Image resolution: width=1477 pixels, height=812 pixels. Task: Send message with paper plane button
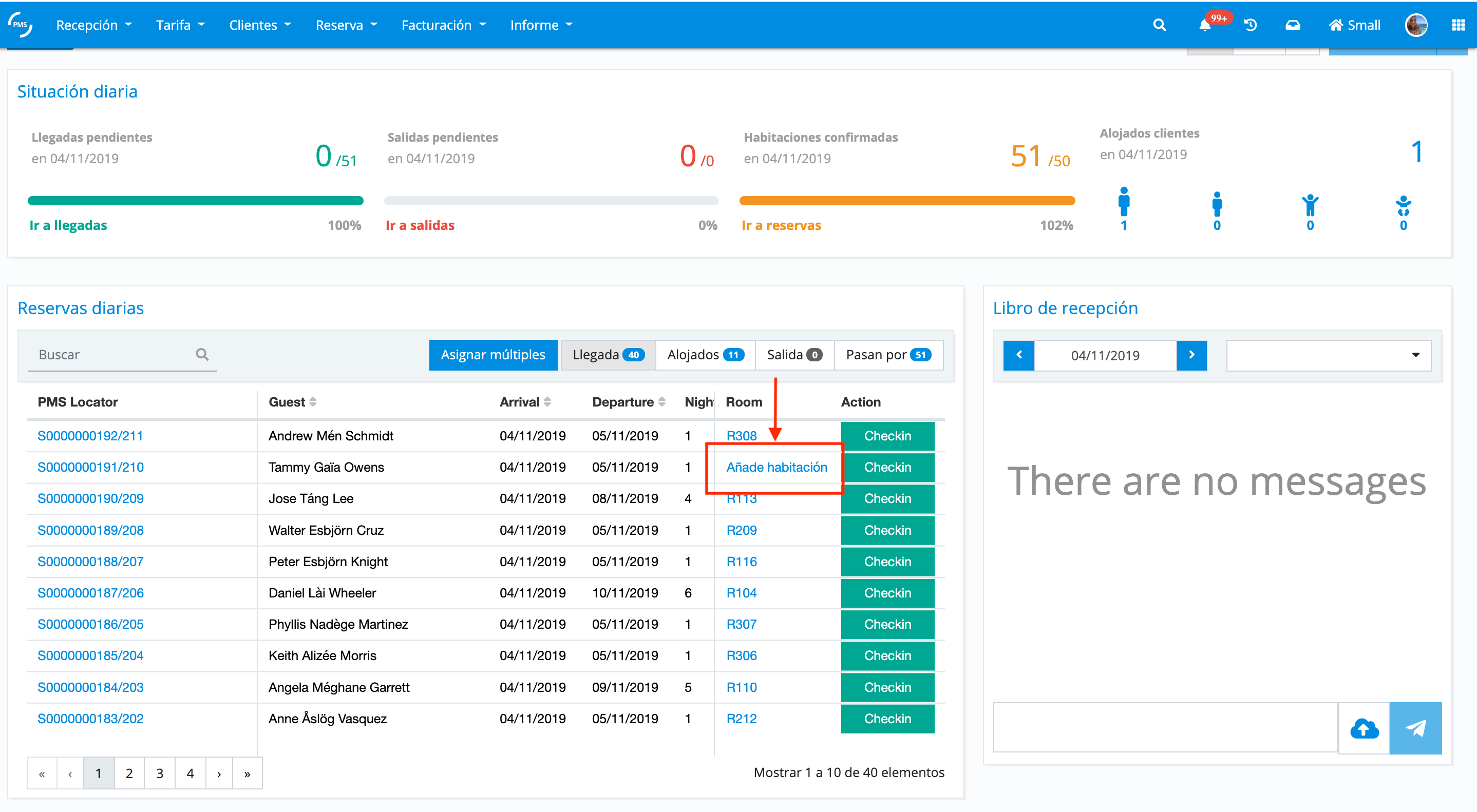coord(1415,728)
